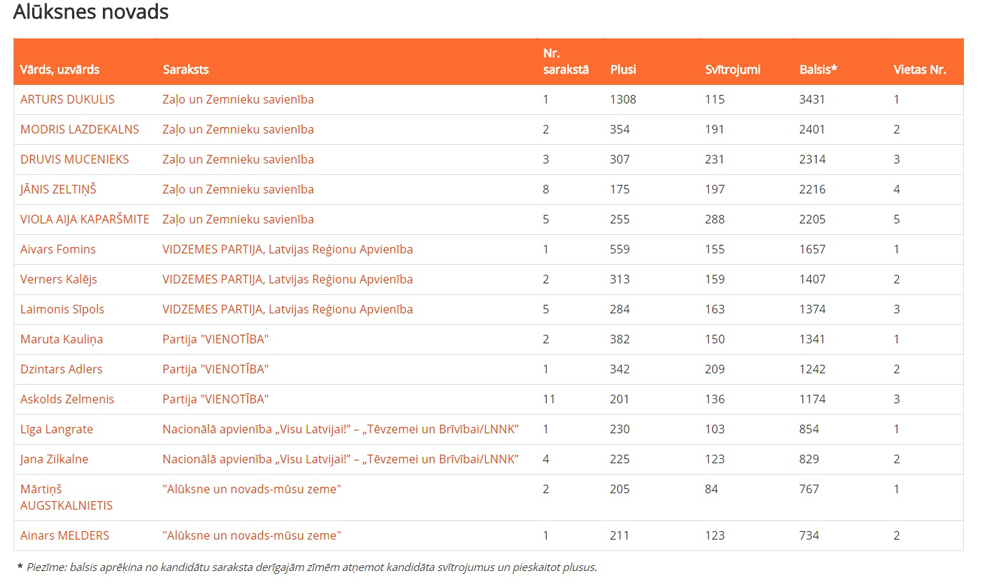The width and height of the screenshot is (981, 586).
Task: Select list number 11 for Askolds Zelmenis
Action: (x=549, y=400)
